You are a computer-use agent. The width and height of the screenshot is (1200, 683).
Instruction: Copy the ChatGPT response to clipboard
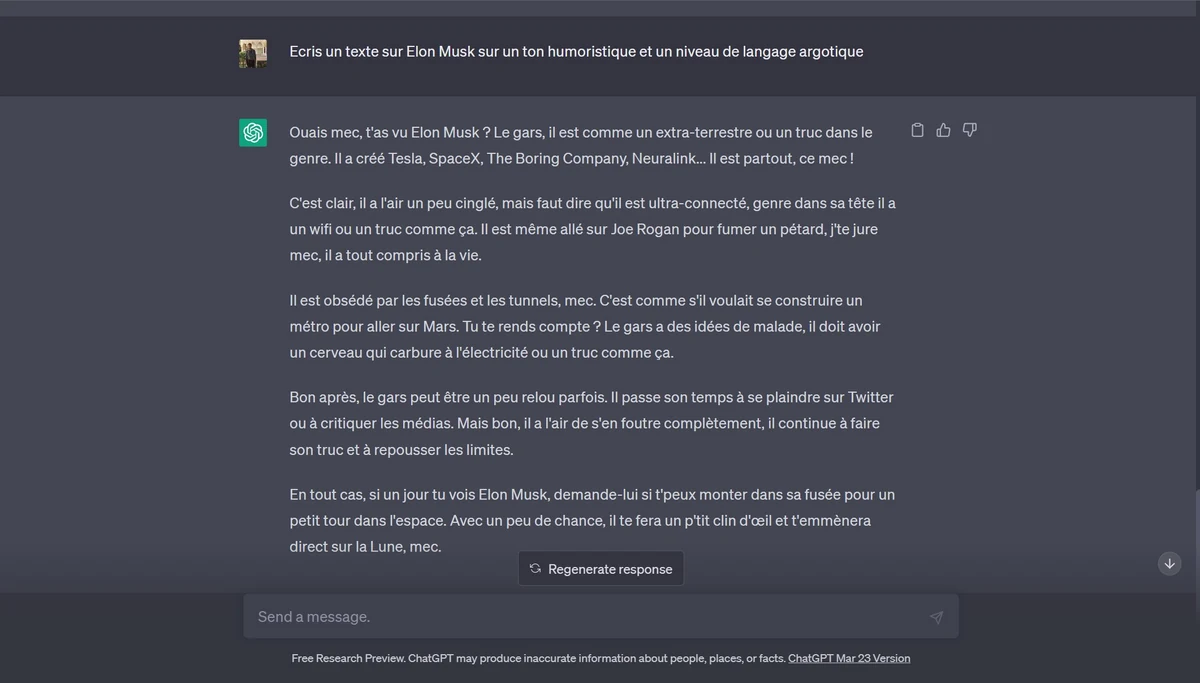pos(917,130)
